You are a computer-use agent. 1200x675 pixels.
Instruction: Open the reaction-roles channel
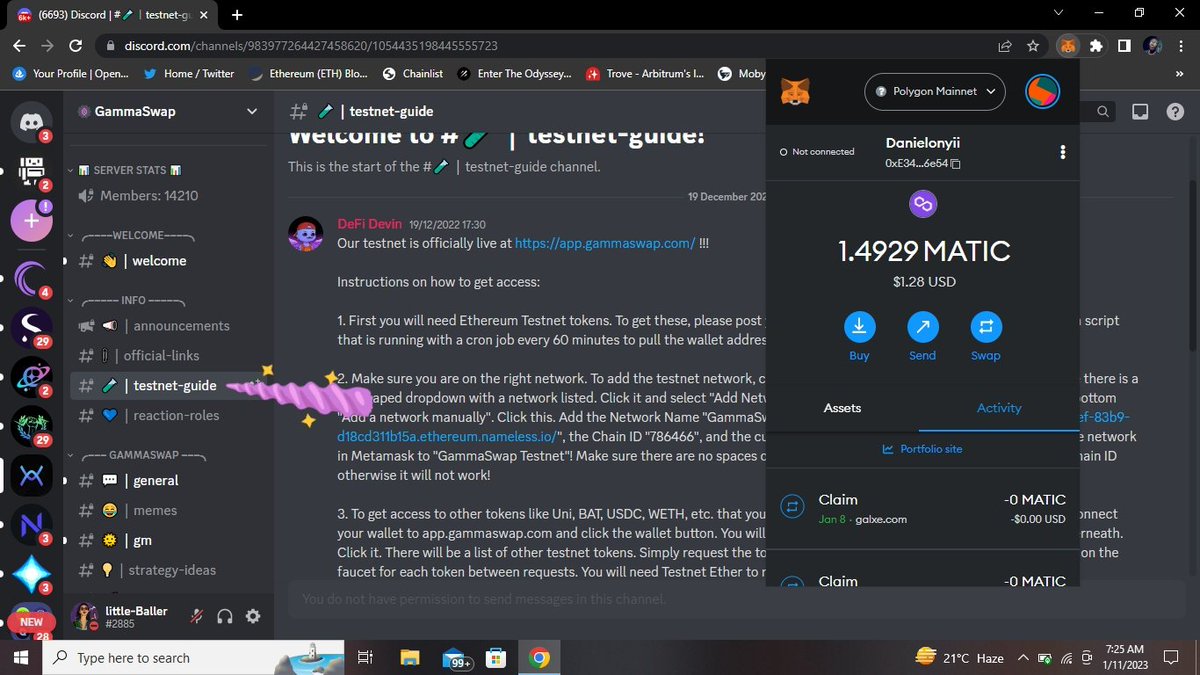[170, 415]
